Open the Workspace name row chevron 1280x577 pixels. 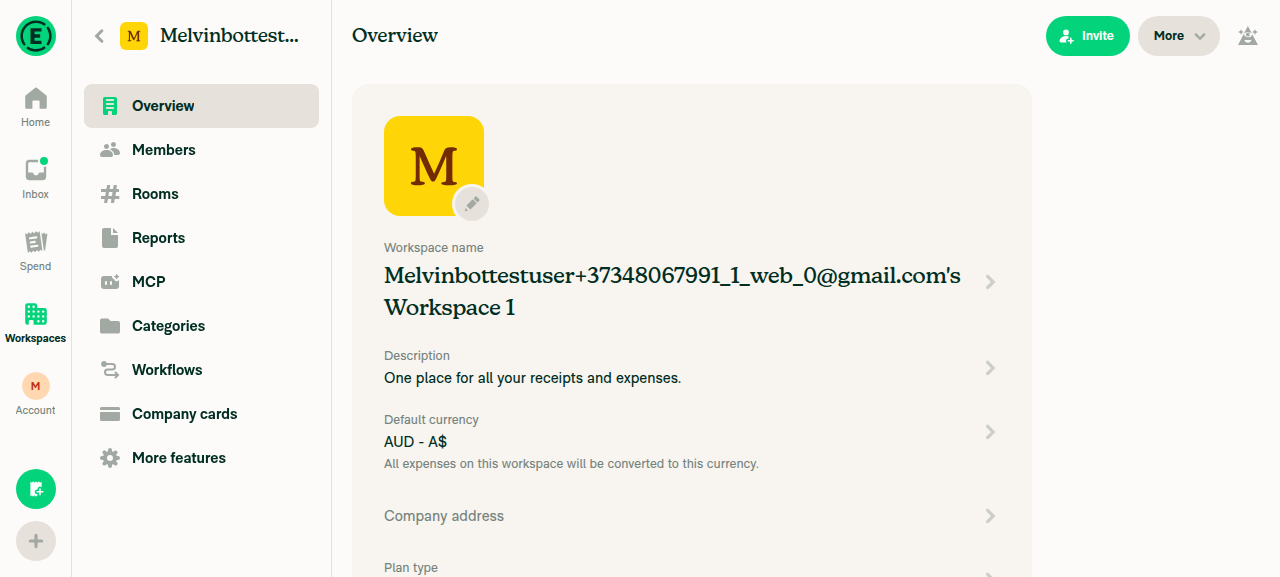click(x=990, y=282)
